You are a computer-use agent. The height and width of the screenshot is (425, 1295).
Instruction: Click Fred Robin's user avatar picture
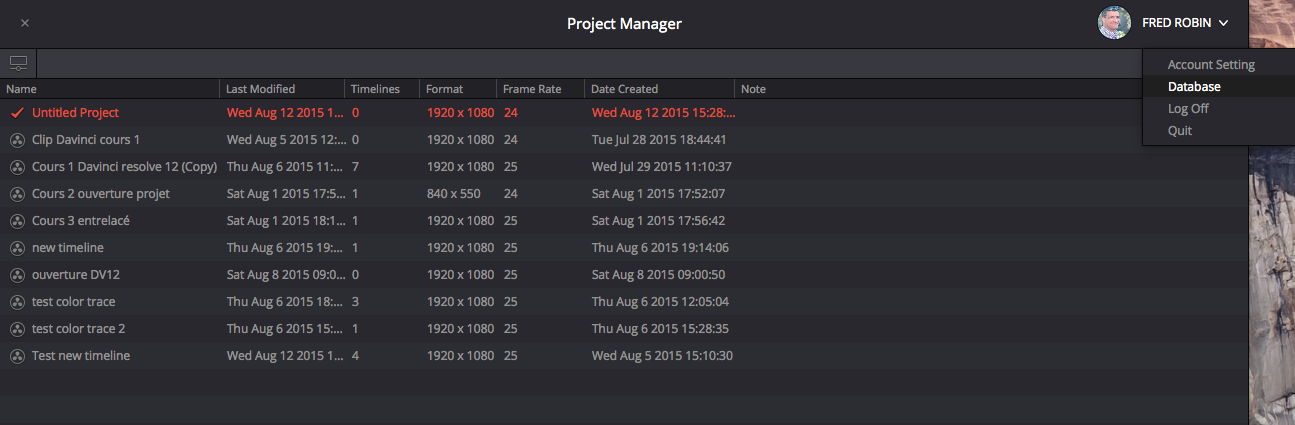tap(1114, 23)
